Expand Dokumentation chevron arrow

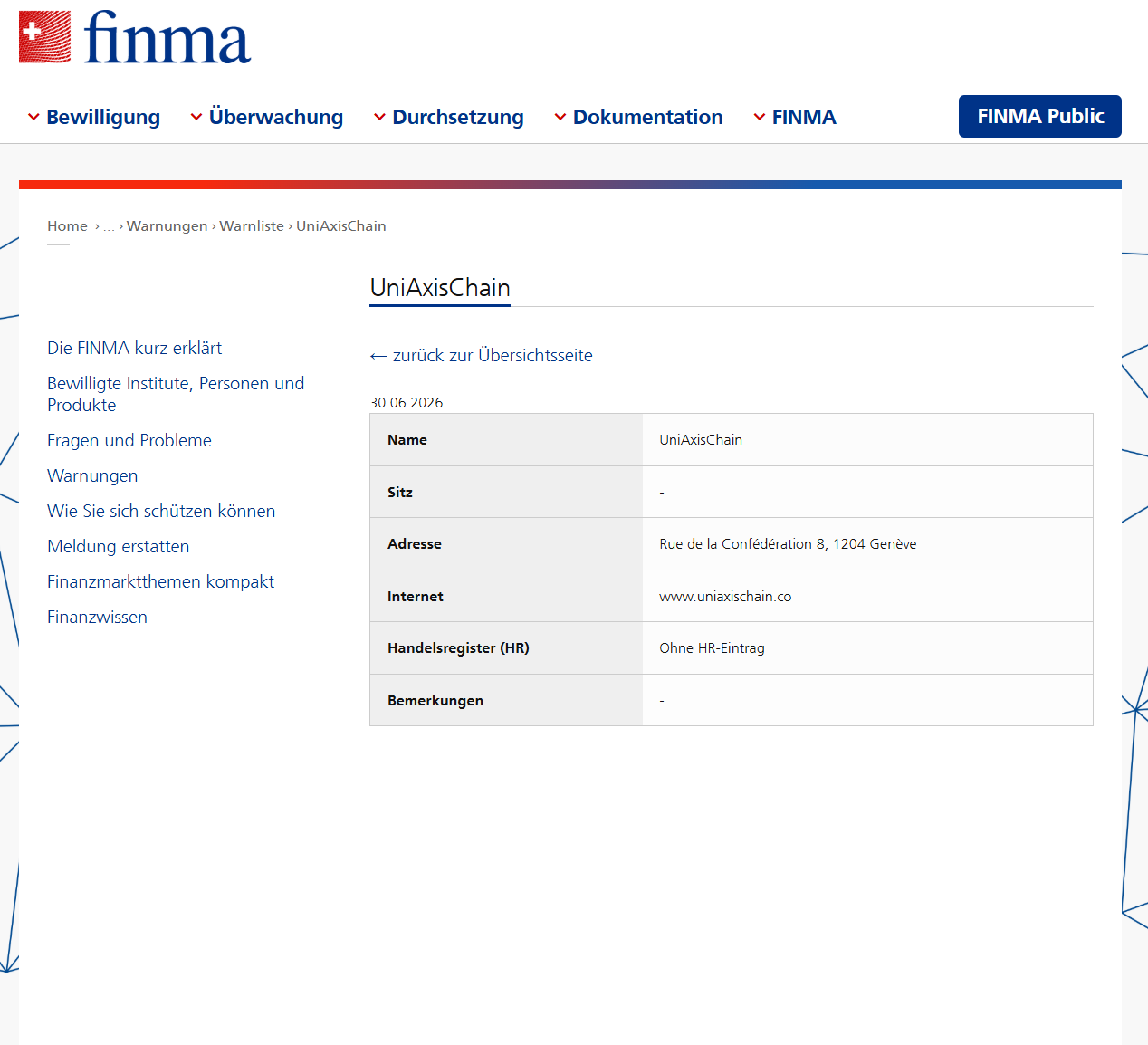[560, 117]
